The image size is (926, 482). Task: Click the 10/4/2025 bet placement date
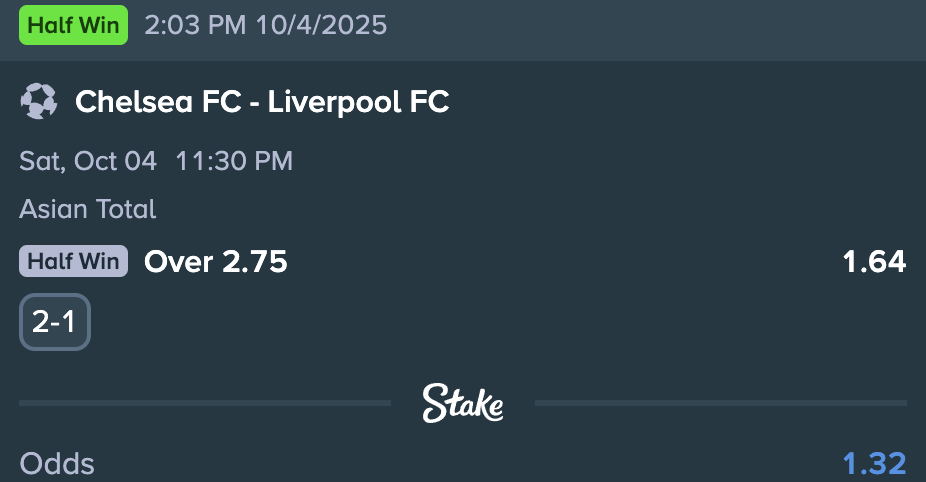click(320, 25)
